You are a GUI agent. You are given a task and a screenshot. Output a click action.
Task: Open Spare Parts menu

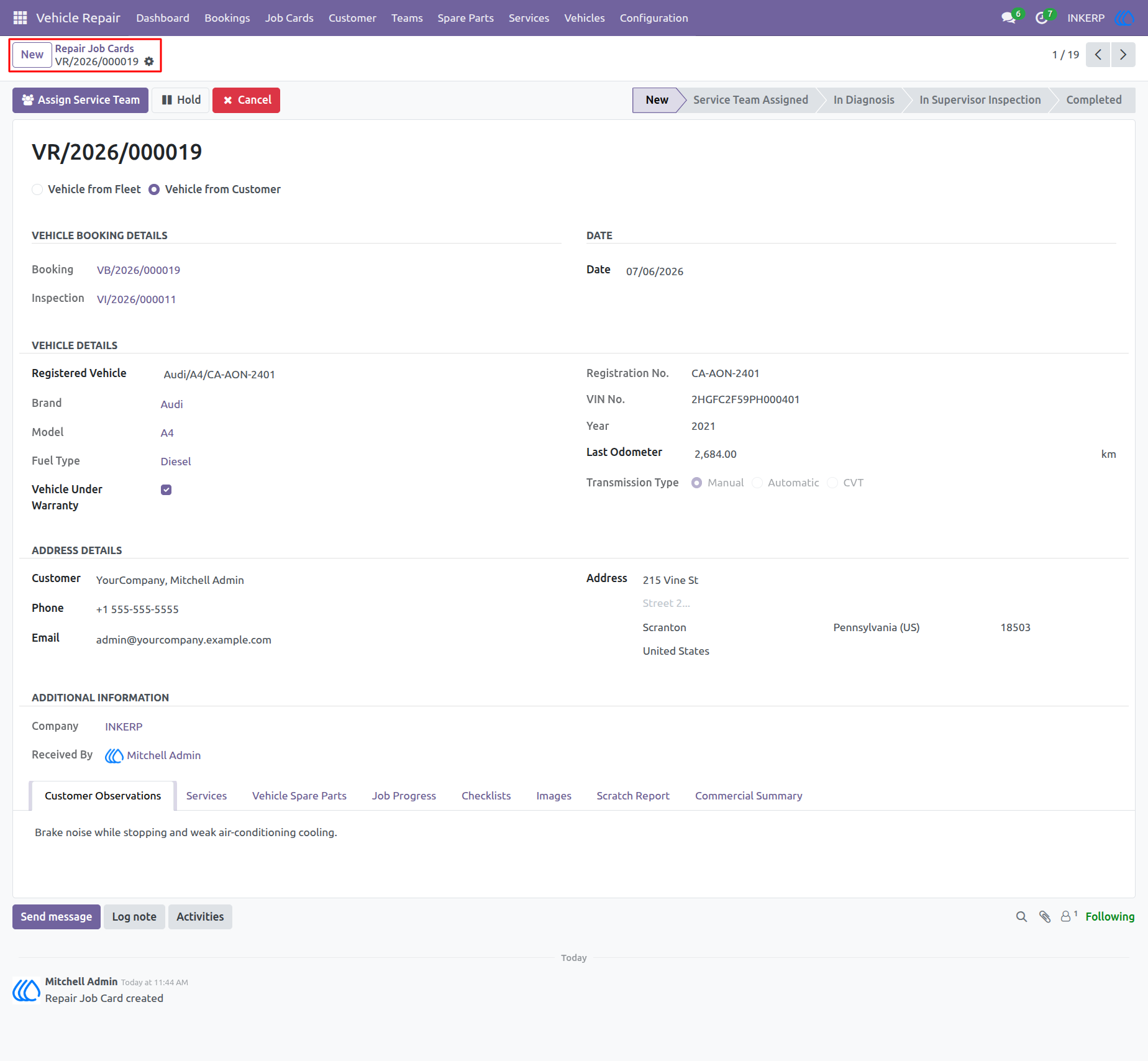pyautogui.click(x=465, y=18)
